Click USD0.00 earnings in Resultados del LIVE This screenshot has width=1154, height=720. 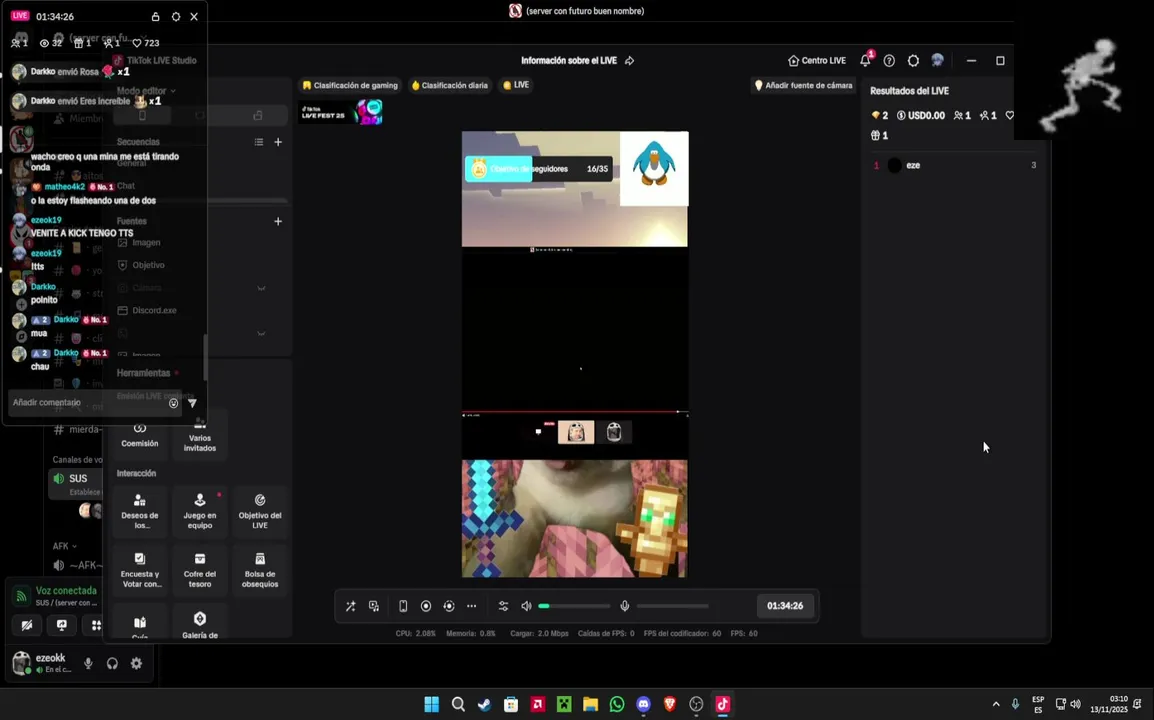[921, 116]
